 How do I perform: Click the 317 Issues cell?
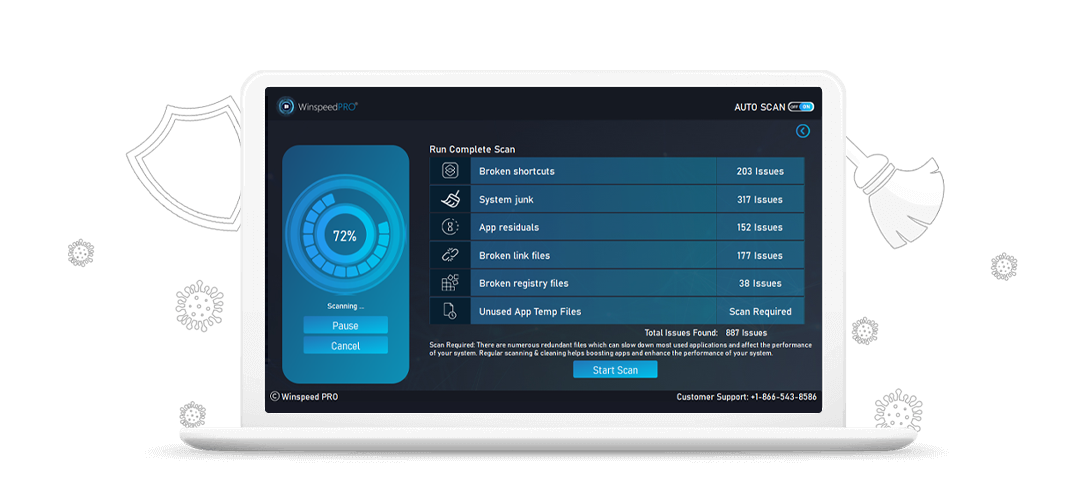[760, 199]
